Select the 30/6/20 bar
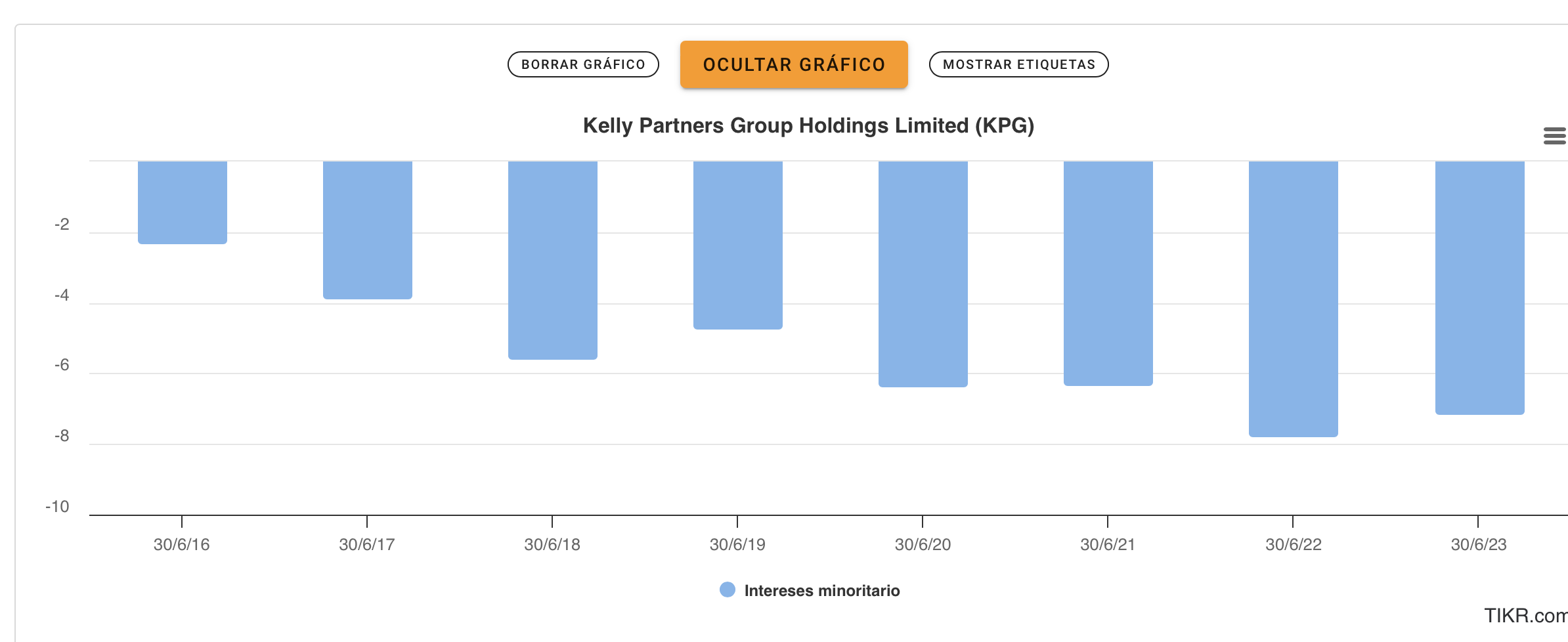Screen dimensions: 1568x642 [923, 274]
